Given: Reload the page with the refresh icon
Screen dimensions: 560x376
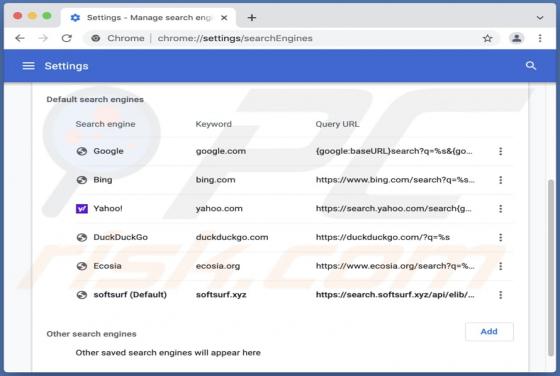Looking at the screenshot, I should click(67, 38).
